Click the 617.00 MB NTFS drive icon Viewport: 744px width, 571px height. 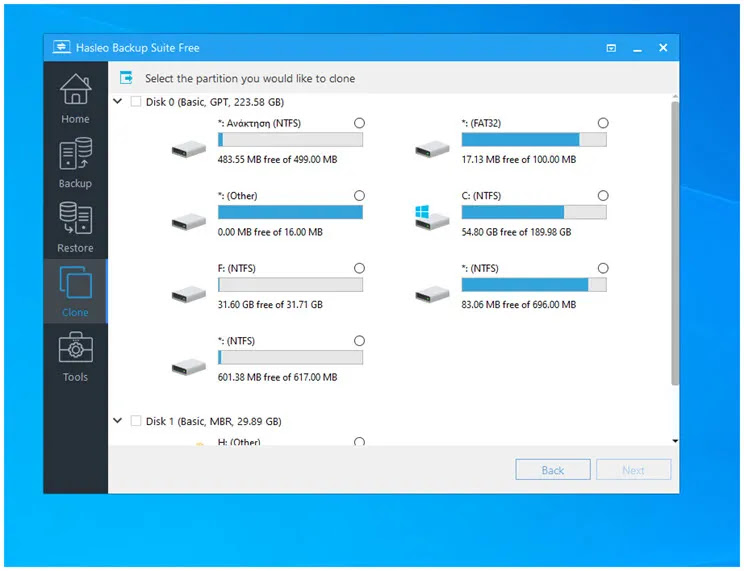(x=189, y=366)
